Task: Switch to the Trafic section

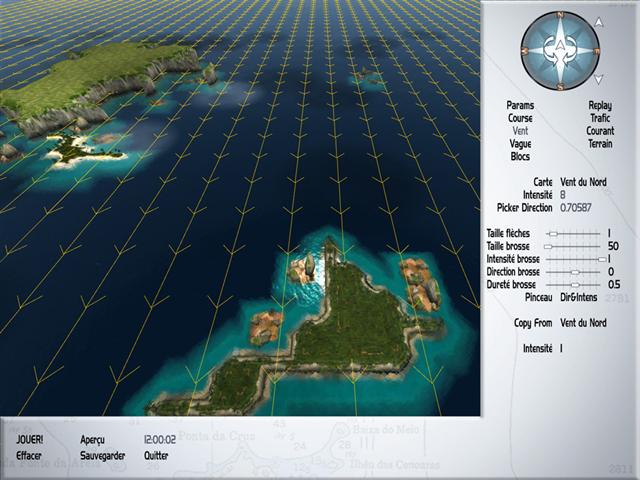Action: (600, 118)
